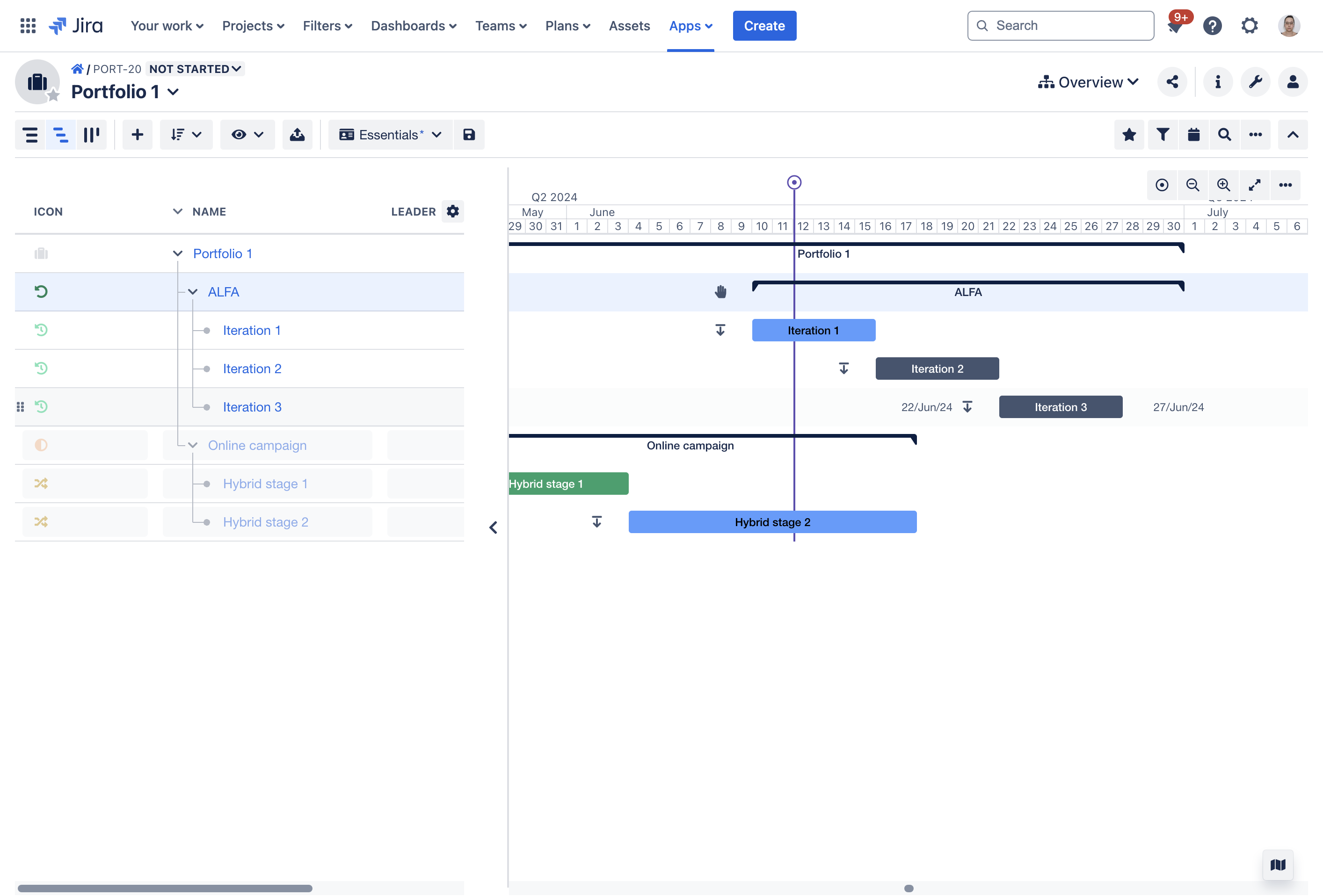Open the eye visibility dropdown
The image size is (1323, 896).
tap(247, 135)
